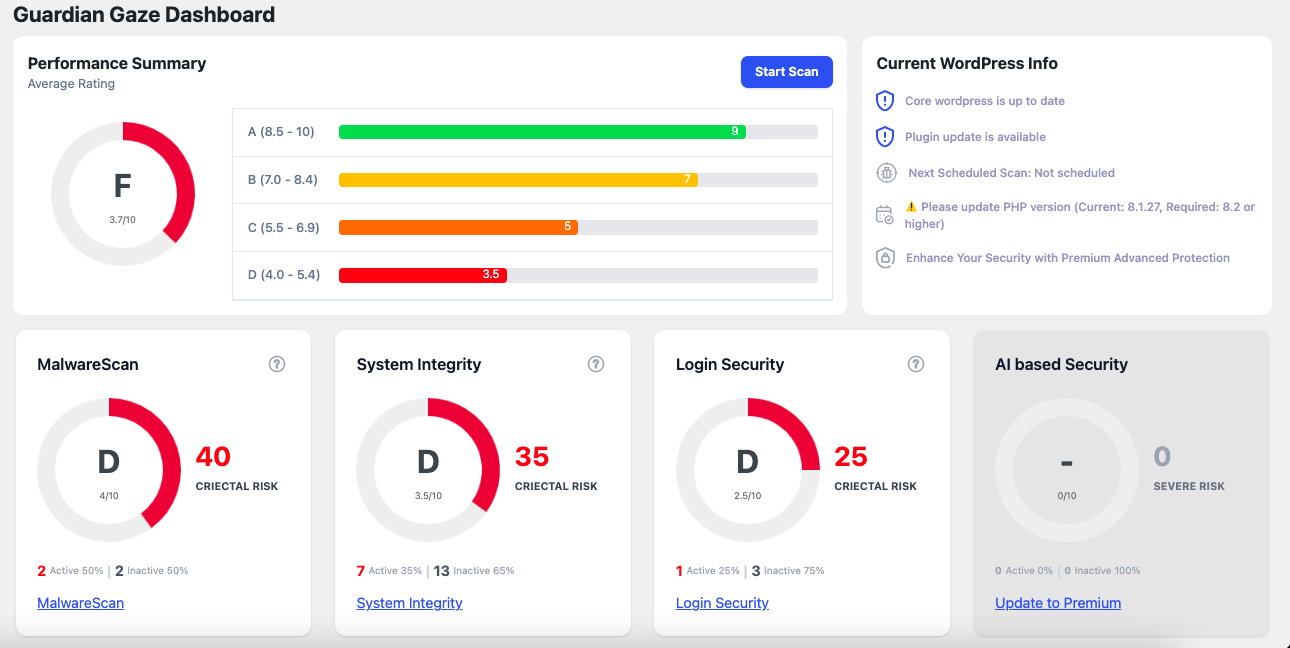Screen dimensions: 1290x648
Task: Follow the Update to Premium link
Action: point(1058,603)
